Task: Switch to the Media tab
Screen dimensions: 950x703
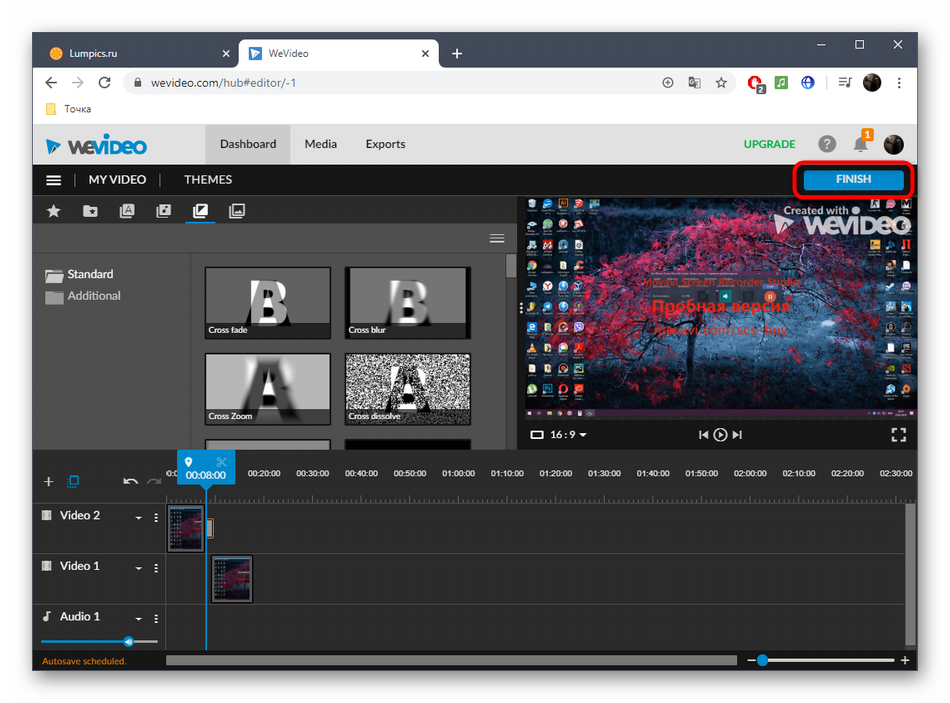Action: click(320, 144)
